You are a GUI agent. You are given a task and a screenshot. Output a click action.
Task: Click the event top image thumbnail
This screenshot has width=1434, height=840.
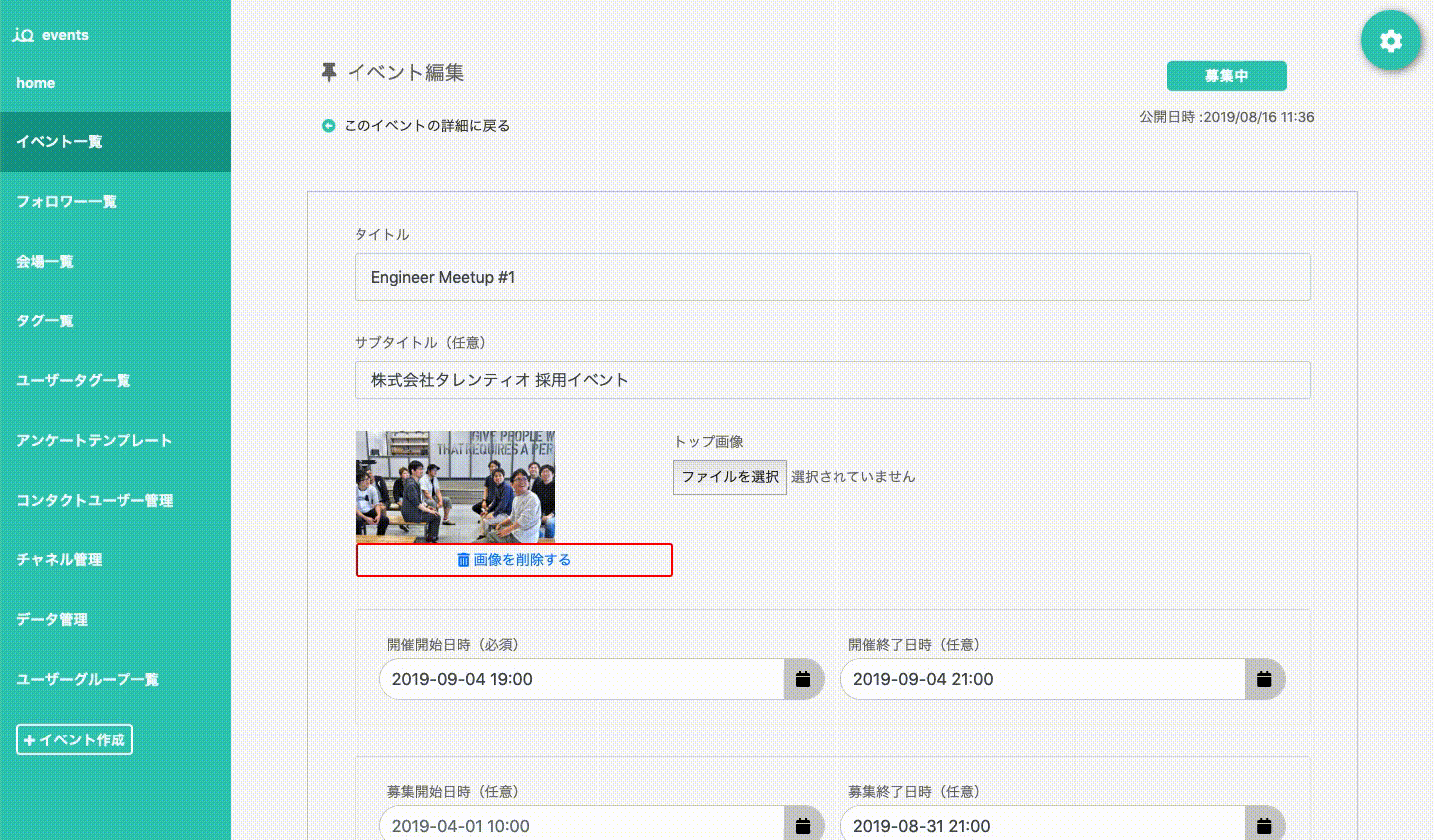(x=455, y=487)
